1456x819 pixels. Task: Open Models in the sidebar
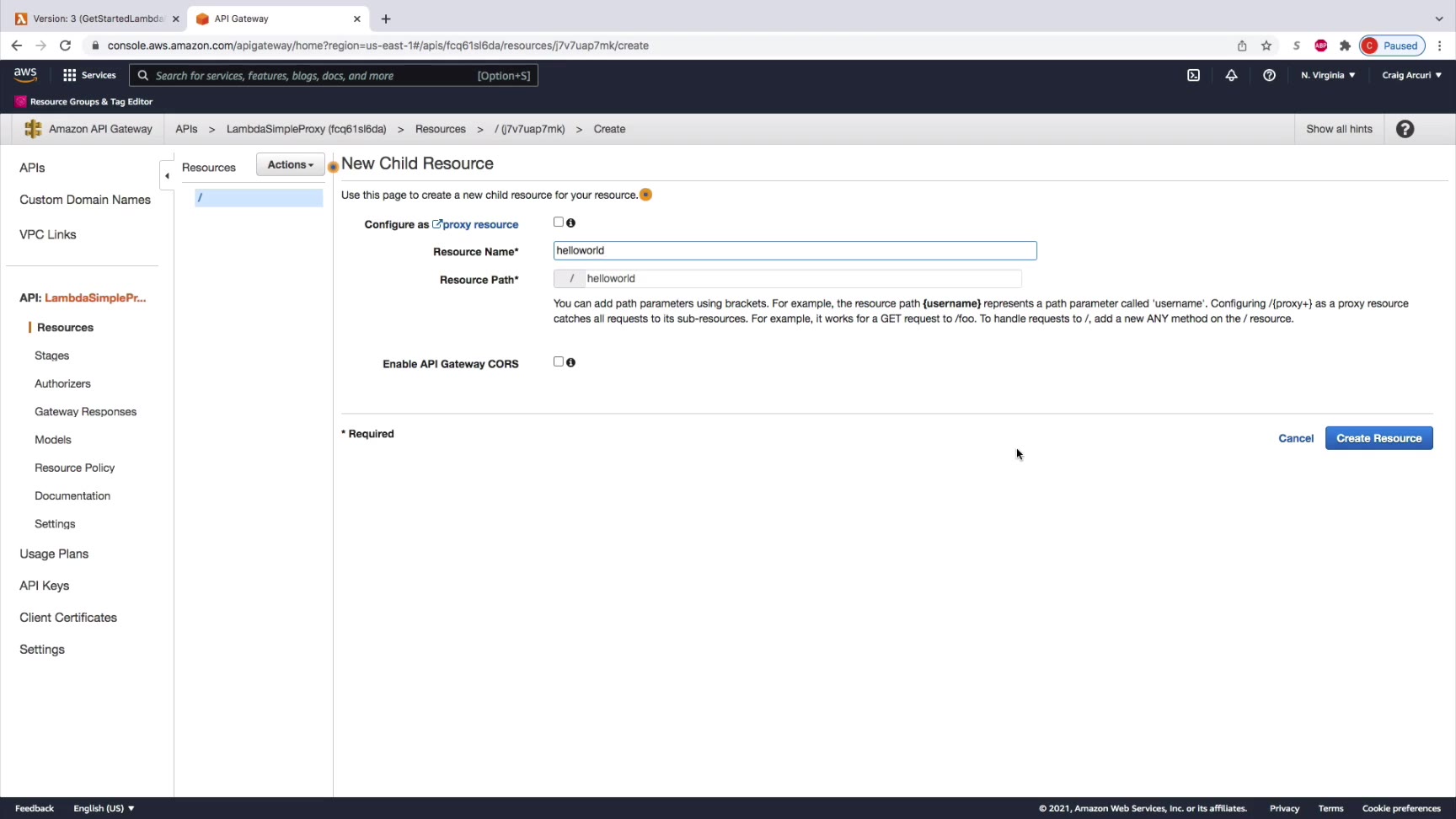[x=53, y=439]
